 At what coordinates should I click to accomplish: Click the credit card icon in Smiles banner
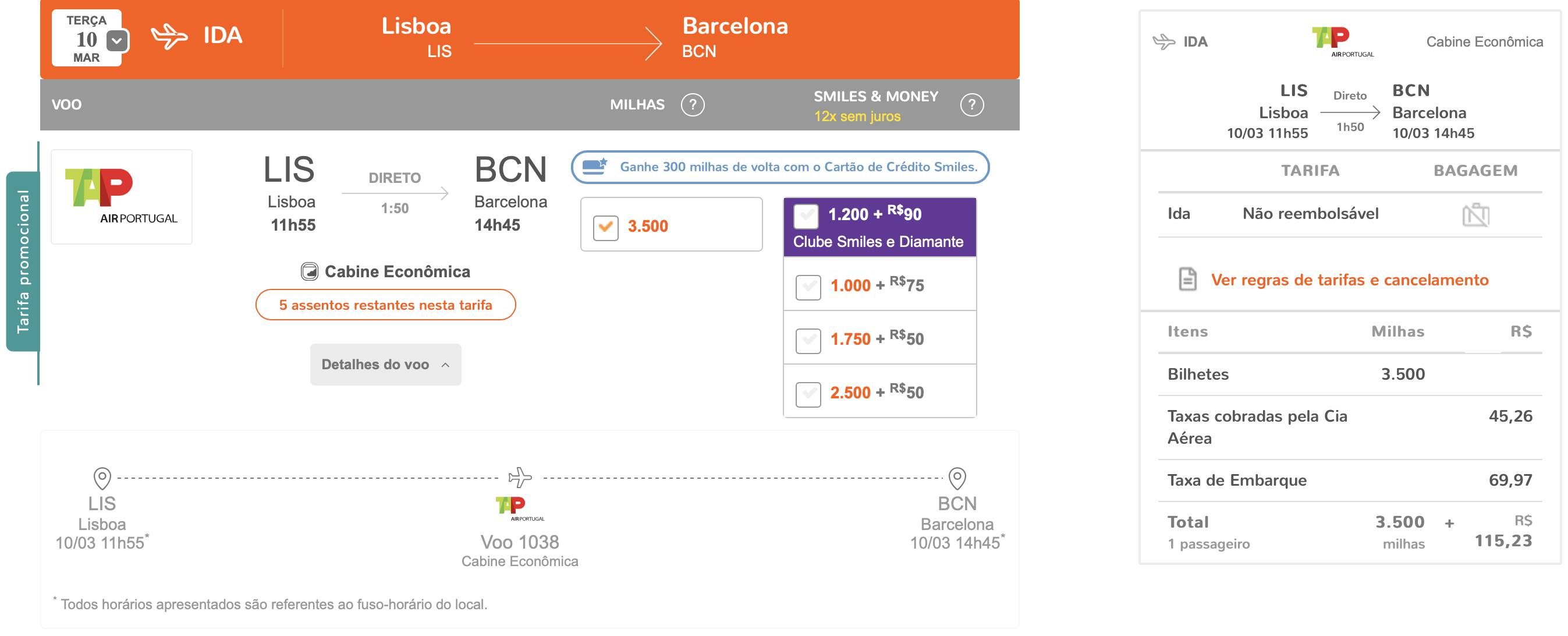[x=595, y=167]
